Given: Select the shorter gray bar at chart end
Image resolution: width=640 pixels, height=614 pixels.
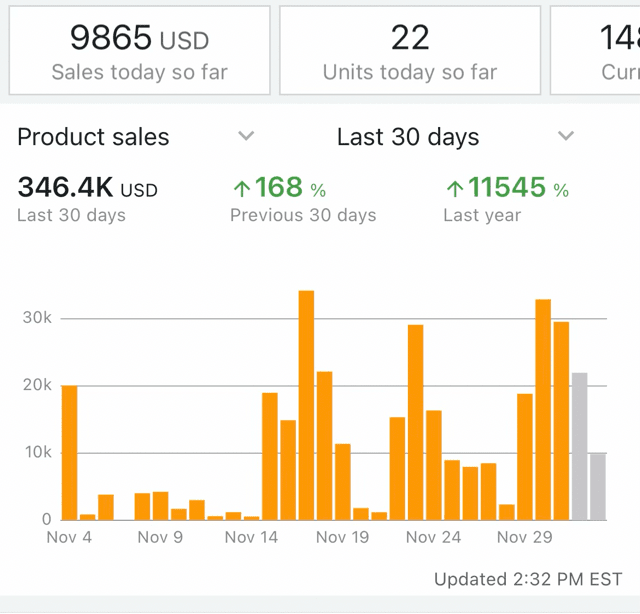Looking at the screenshot, I should [598, 487].
